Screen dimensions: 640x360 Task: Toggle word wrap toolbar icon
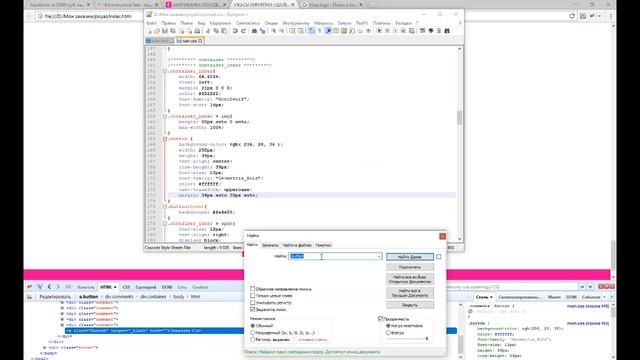tap(311, 31)
